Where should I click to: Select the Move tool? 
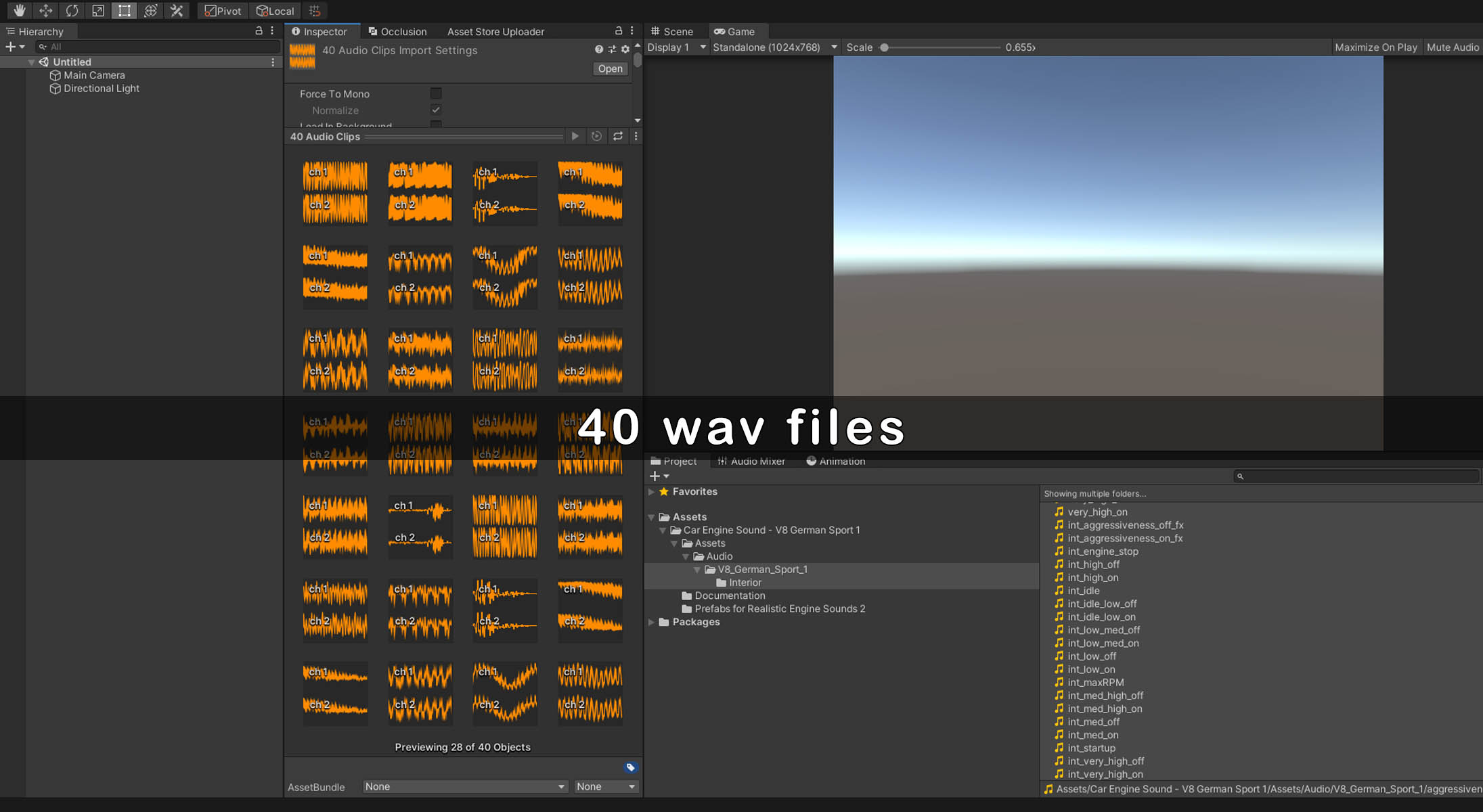click(x=45, y=10)
